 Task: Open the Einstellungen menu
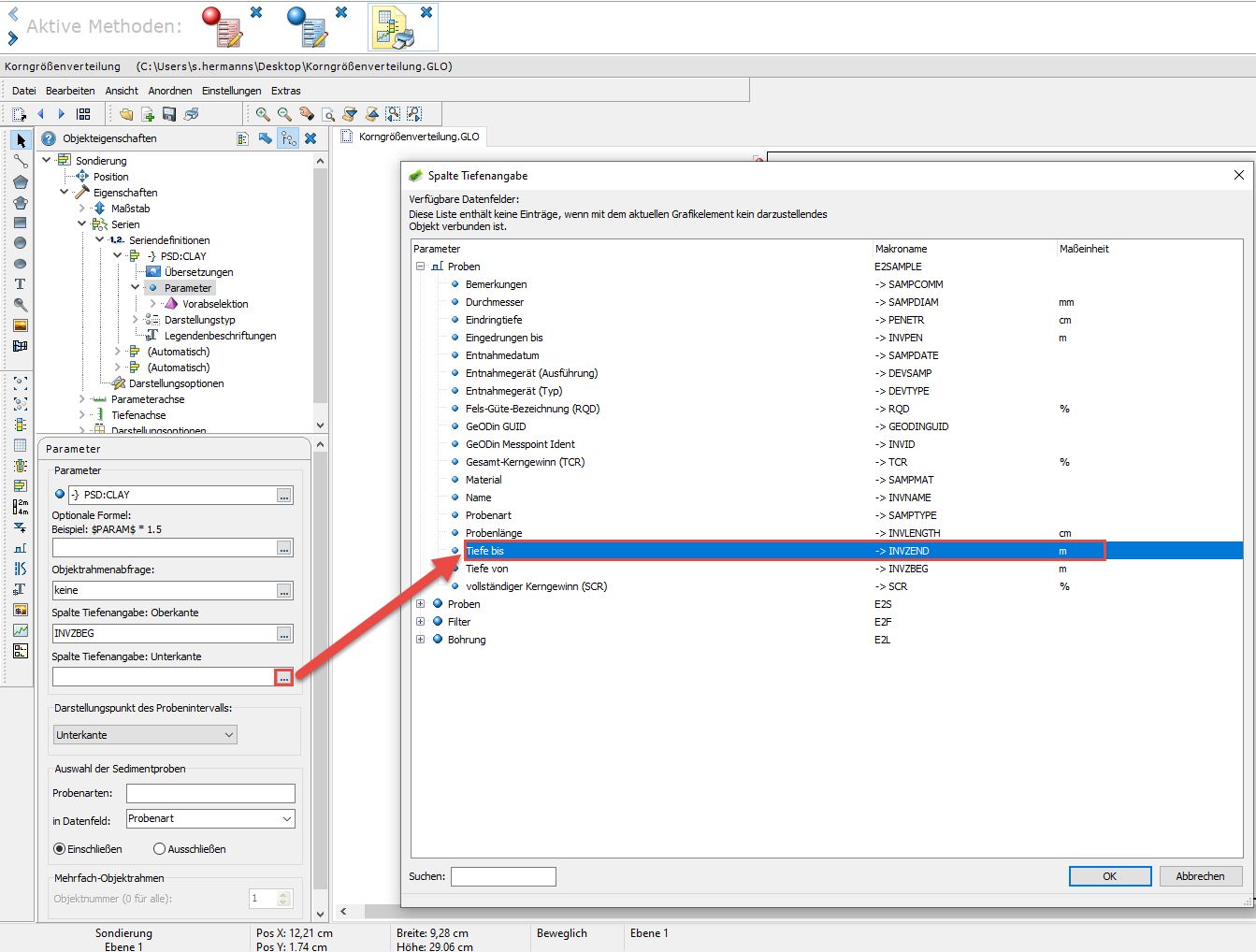click(x=232, y=91)
